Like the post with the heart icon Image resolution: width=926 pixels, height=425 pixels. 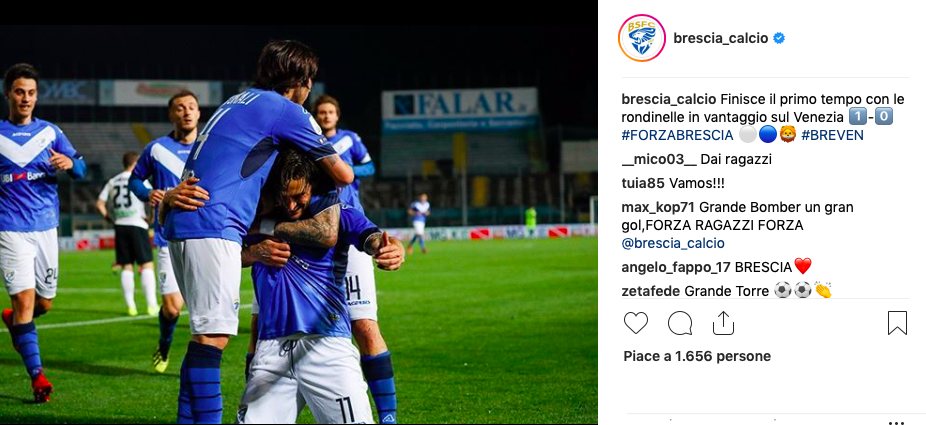636,323
